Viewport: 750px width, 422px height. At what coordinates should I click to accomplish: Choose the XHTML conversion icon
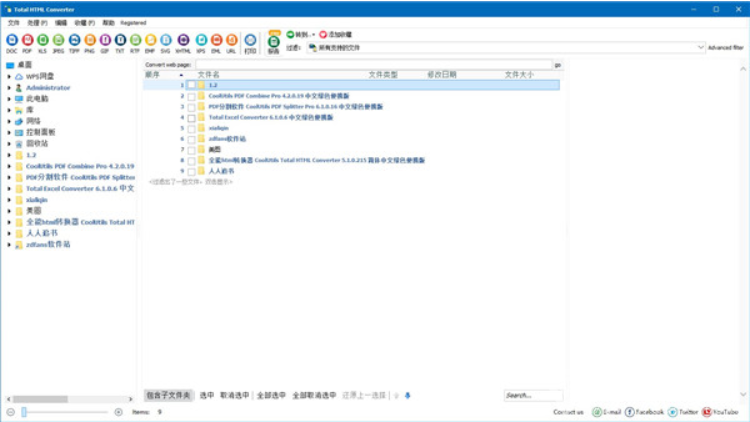tap(183, 40)
